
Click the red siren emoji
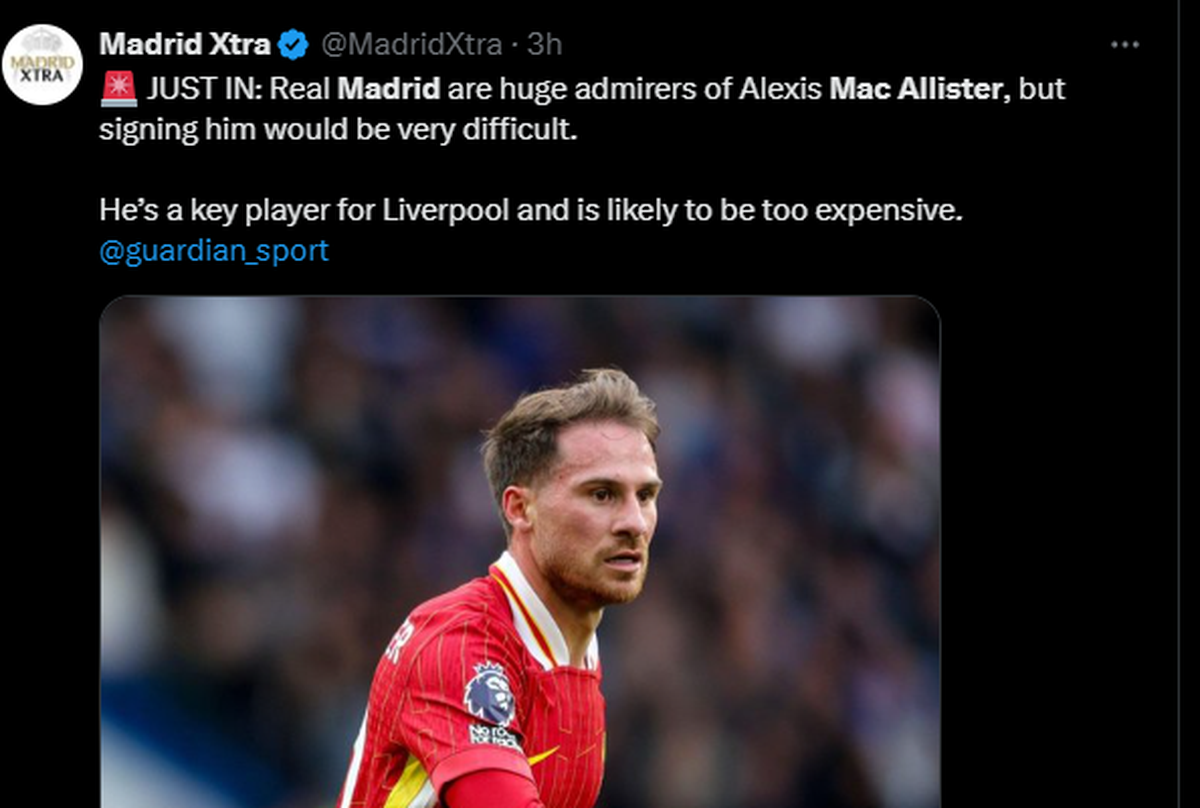coord(118,88)
